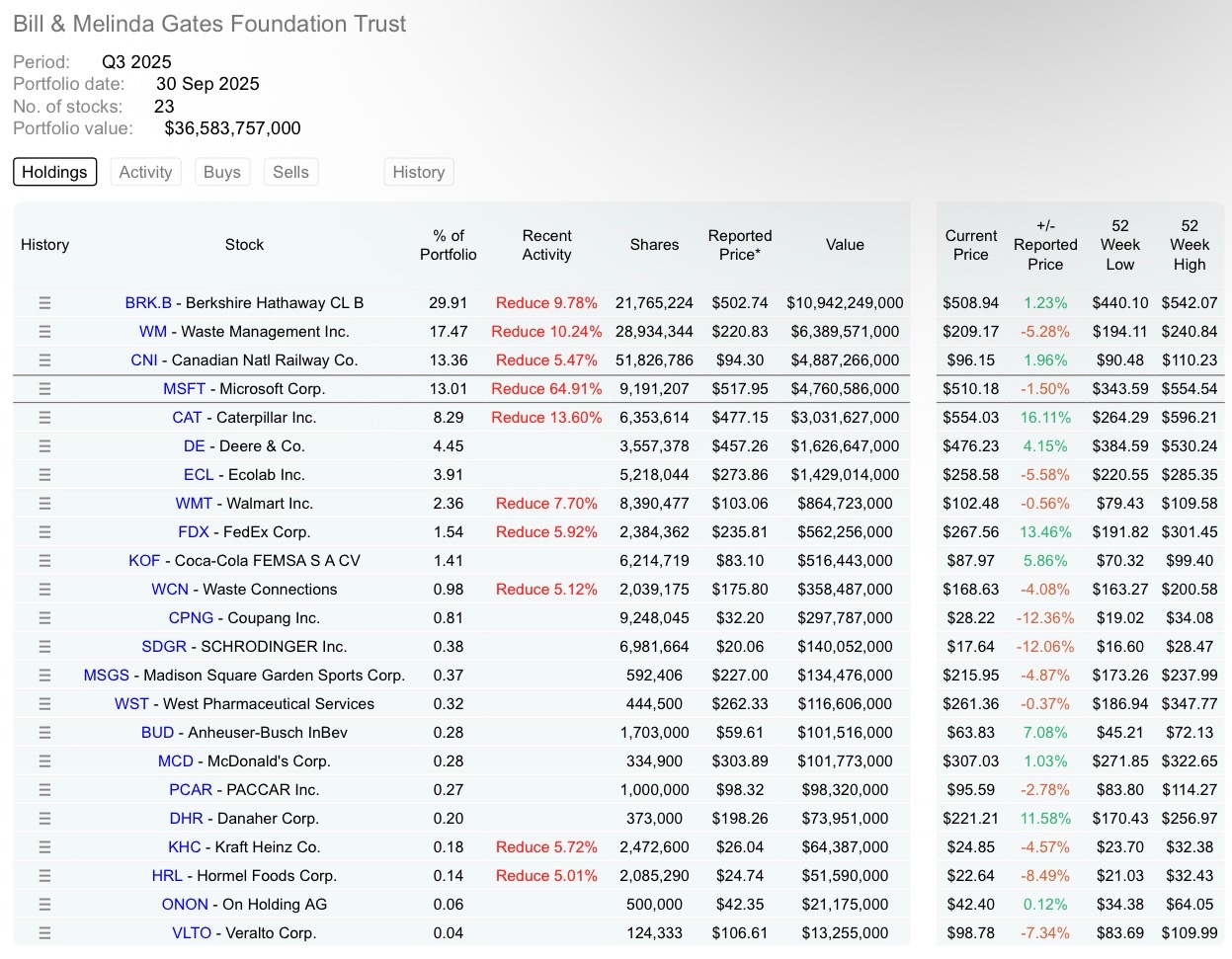This screenshot has width=1232, height=959.
Task: Click the Reduce 13.60% activity entry
Action: [x=546, y=418]
